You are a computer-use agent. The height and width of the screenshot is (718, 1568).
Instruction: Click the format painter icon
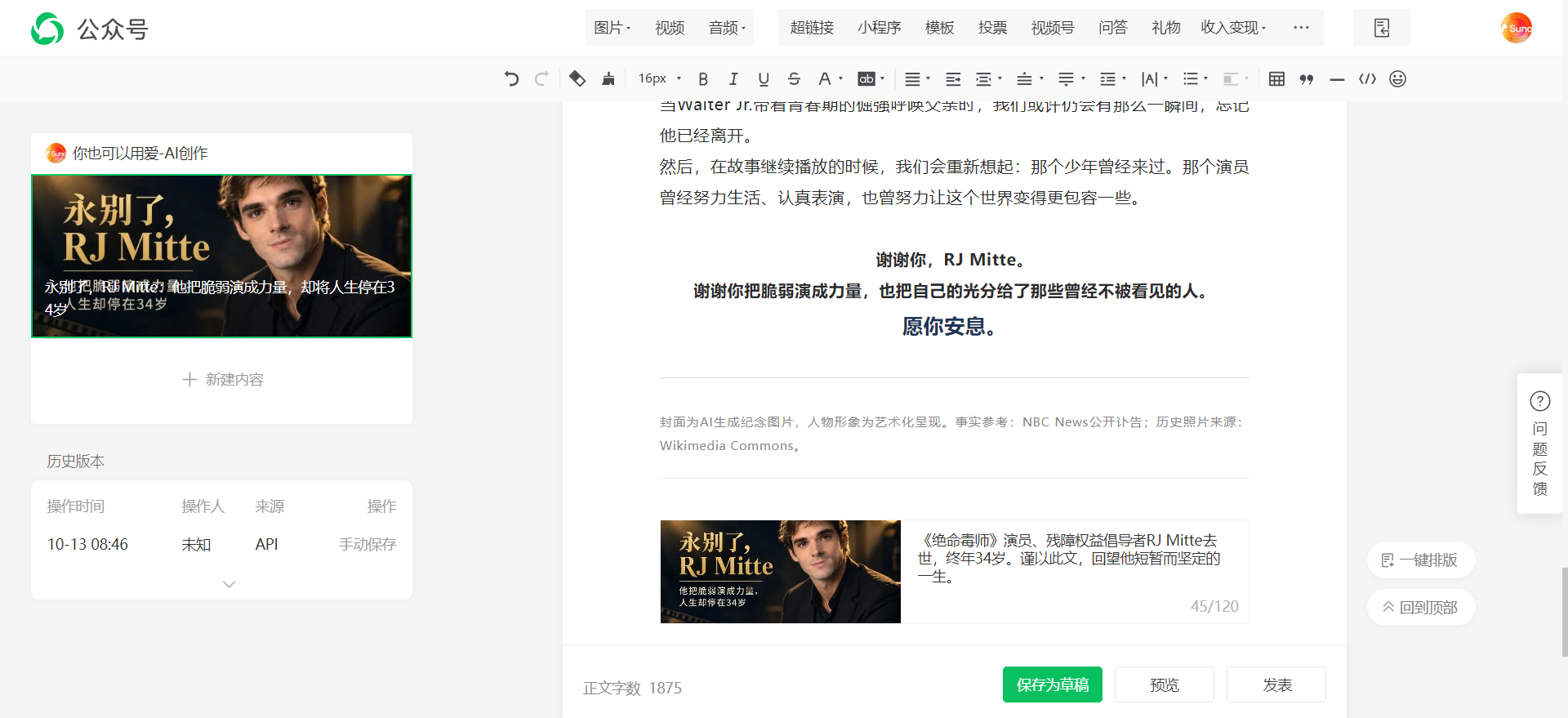coord(577,78)
